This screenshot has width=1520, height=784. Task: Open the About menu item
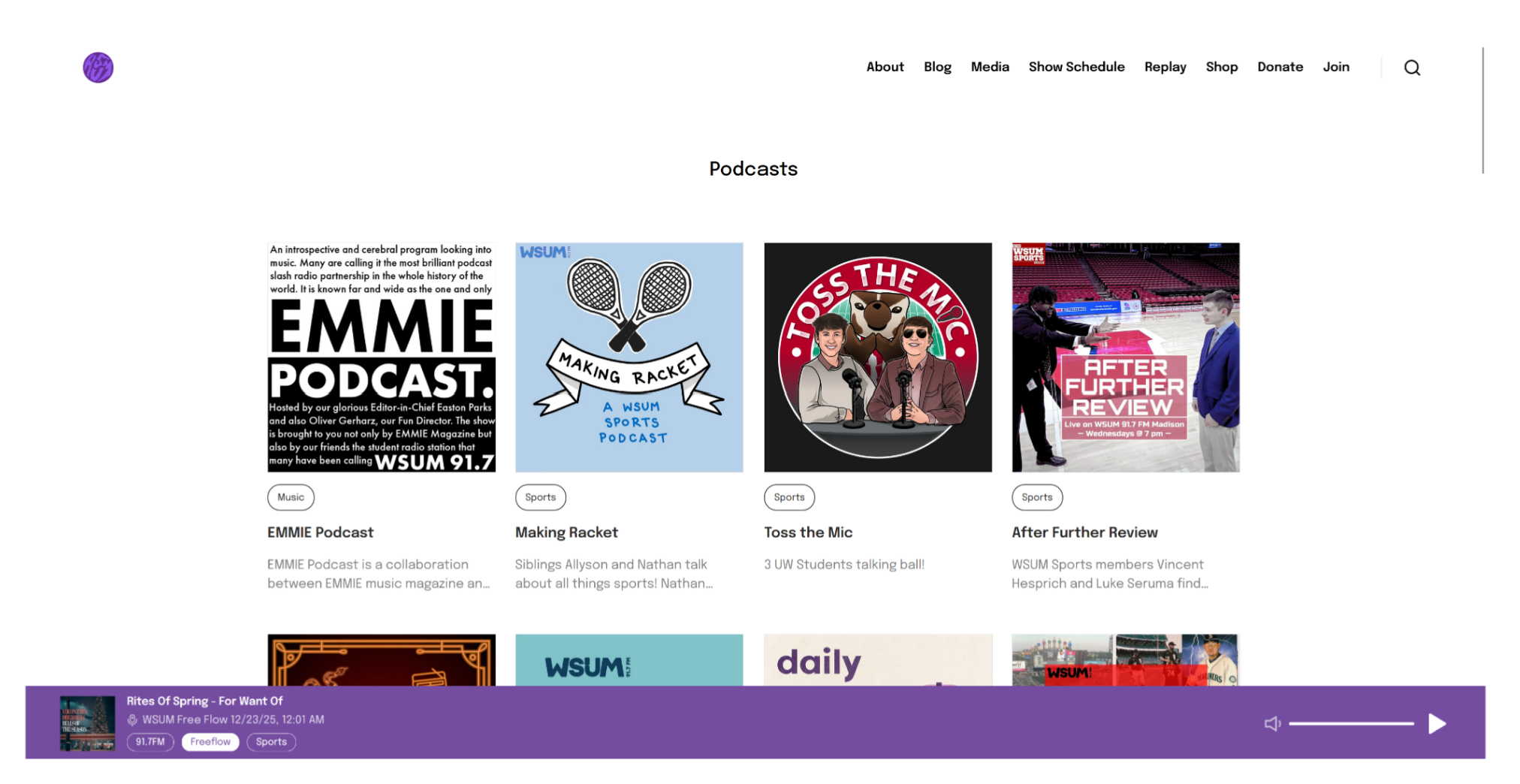885,67
